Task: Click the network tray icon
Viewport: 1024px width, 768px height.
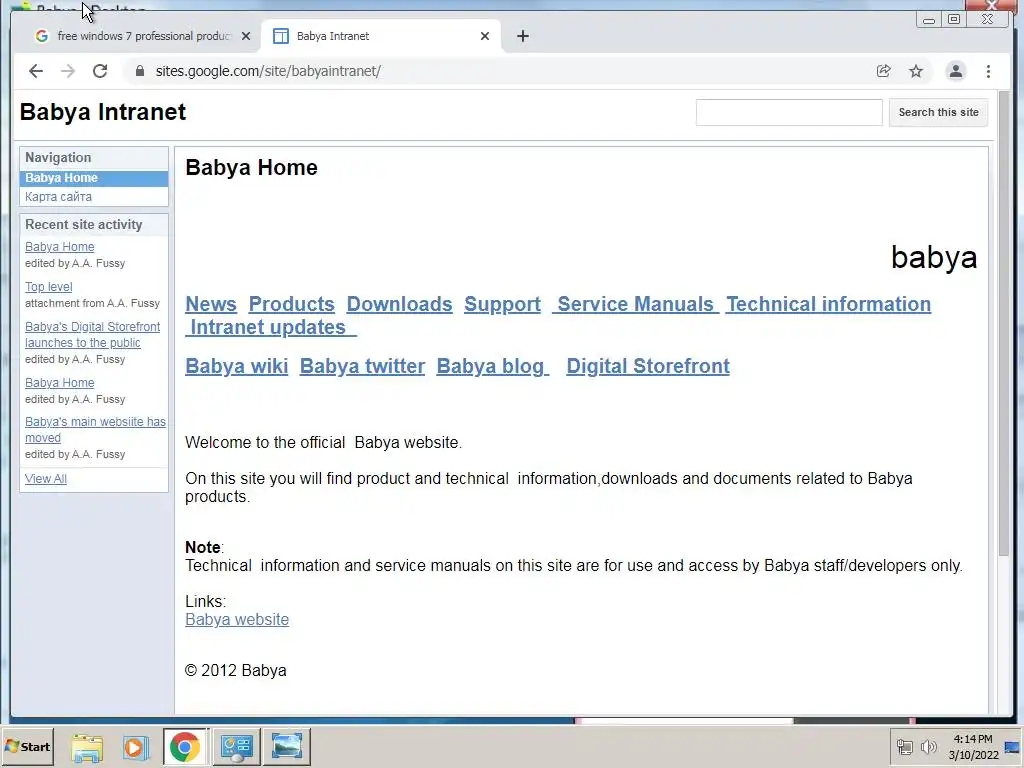Action: [904, 746]
